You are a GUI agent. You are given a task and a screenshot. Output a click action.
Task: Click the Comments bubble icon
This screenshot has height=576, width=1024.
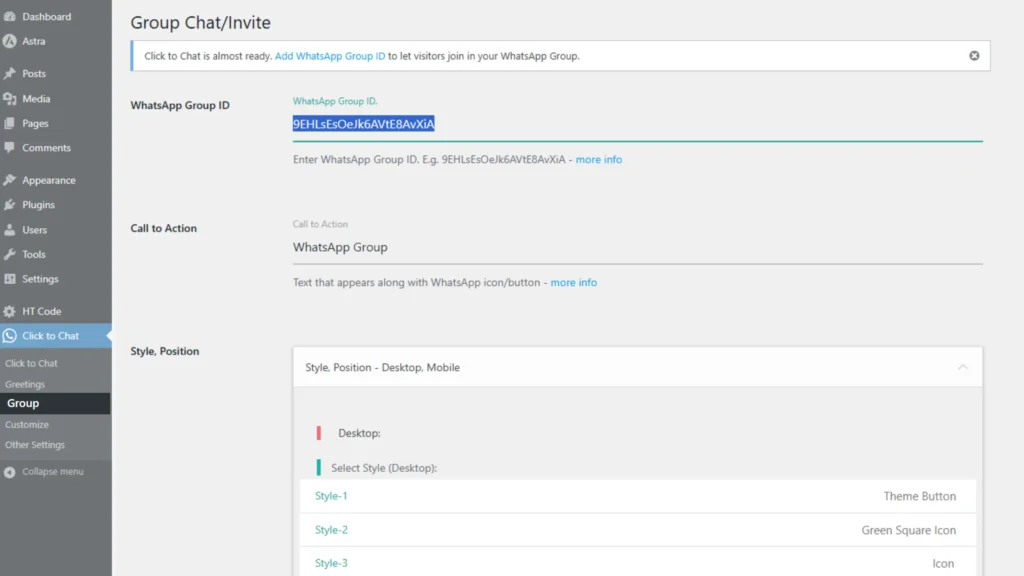tap(10, 148)
